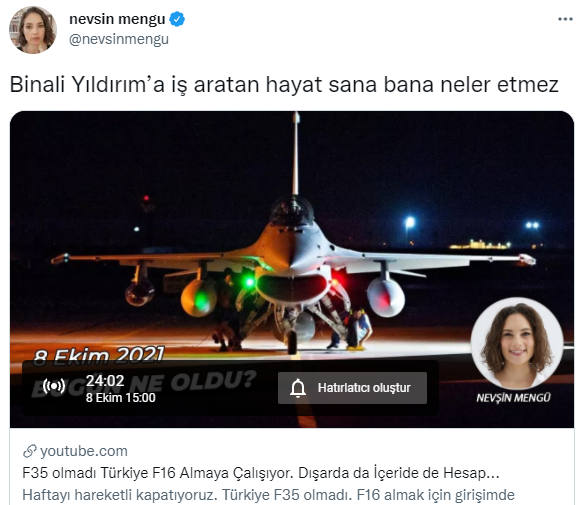Open the @nevsinmengu handle link
584x505 pixels.
point(119,39)
